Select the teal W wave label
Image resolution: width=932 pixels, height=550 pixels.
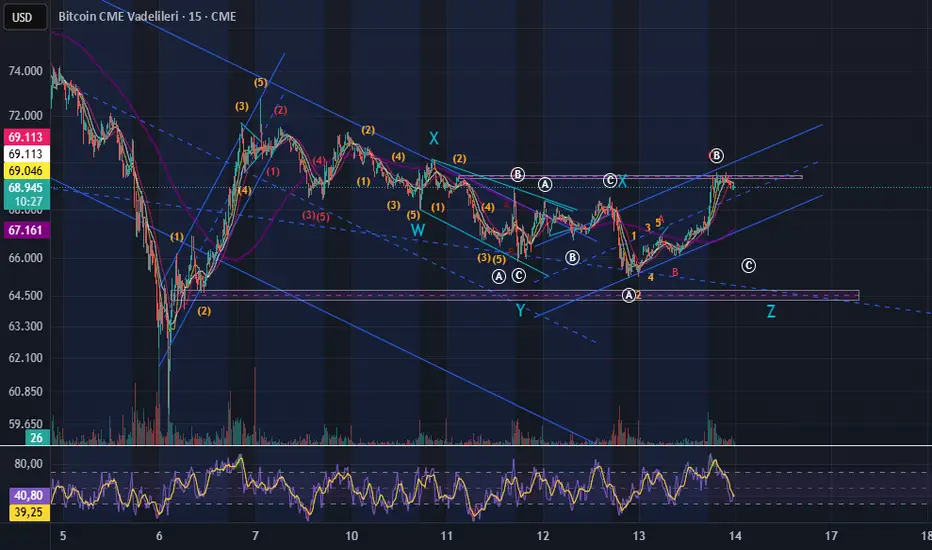tap(416, 230)
